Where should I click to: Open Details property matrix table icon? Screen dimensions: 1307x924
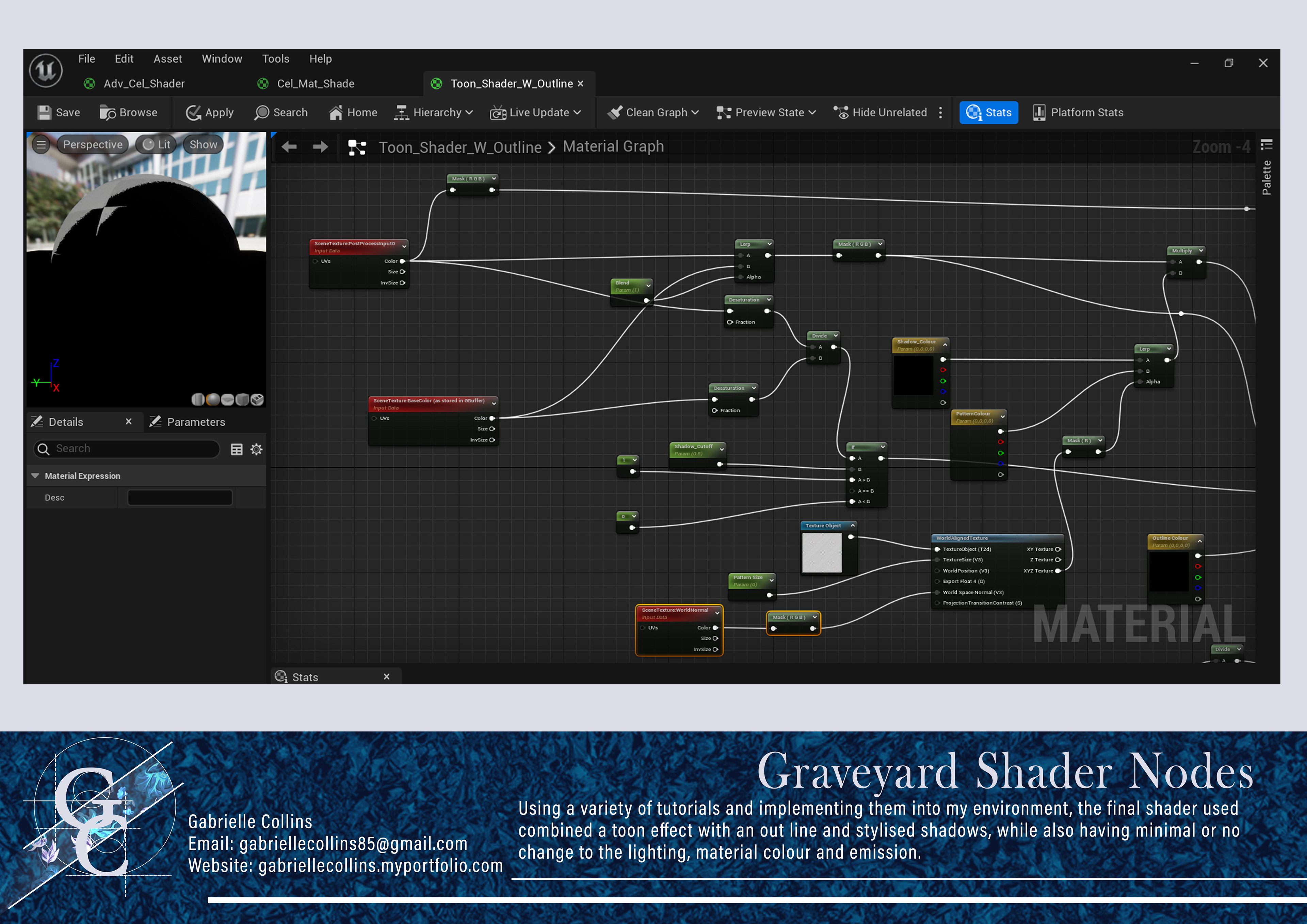[236, 449]
